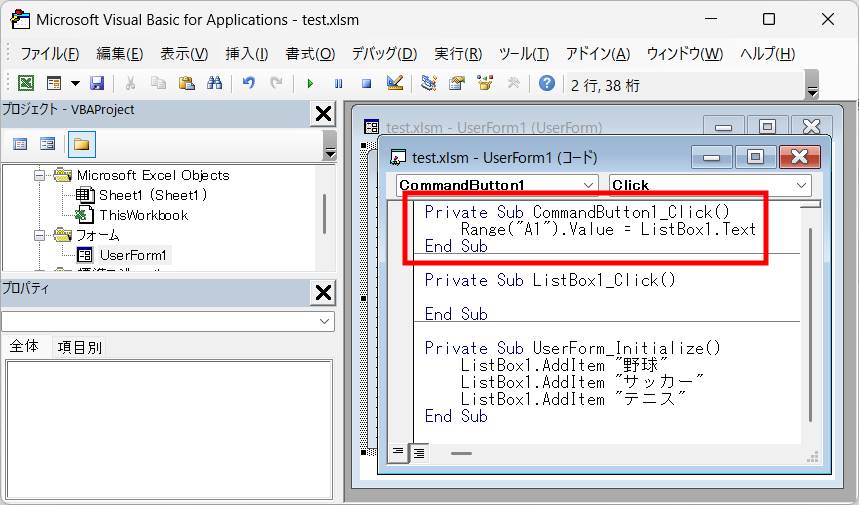Click the Break pause icon
The image size is (859, 505).
click(338, 84)
